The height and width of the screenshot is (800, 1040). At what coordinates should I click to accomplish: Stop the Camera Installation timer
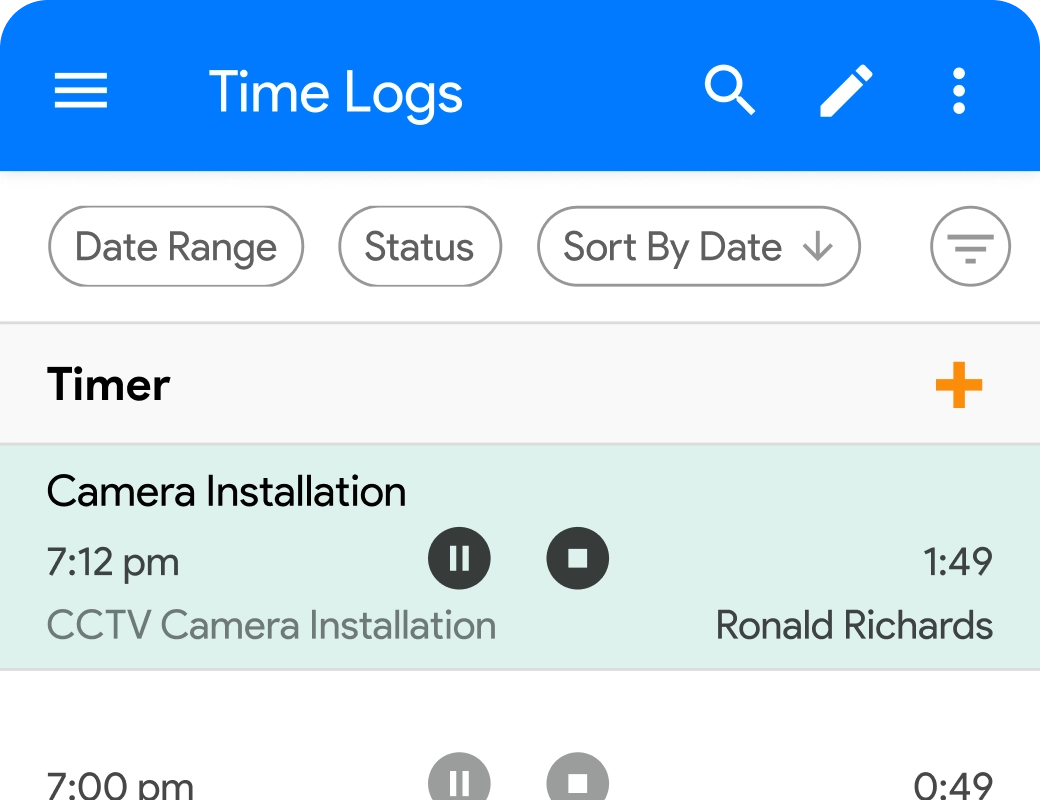578,558
